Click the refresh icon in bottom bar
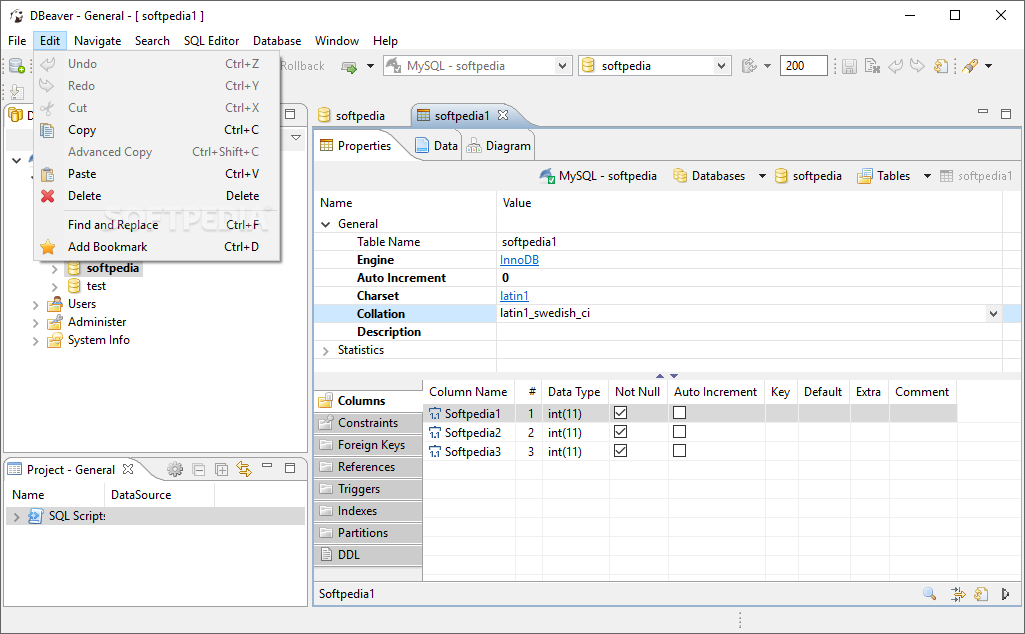Screen dimensions: 1025x634 (x=981, y=593)
